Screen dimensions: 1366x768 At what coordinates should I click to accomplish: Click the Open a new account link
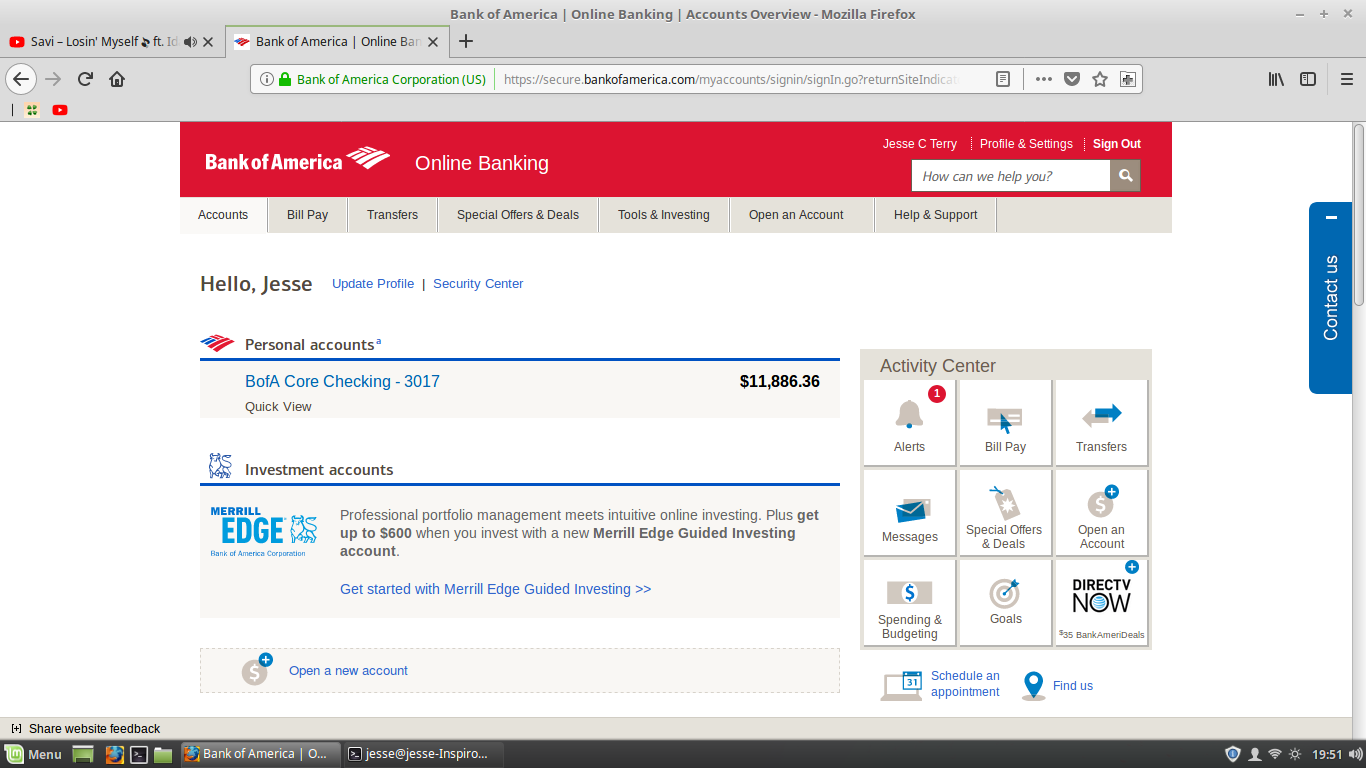(348, 671)
